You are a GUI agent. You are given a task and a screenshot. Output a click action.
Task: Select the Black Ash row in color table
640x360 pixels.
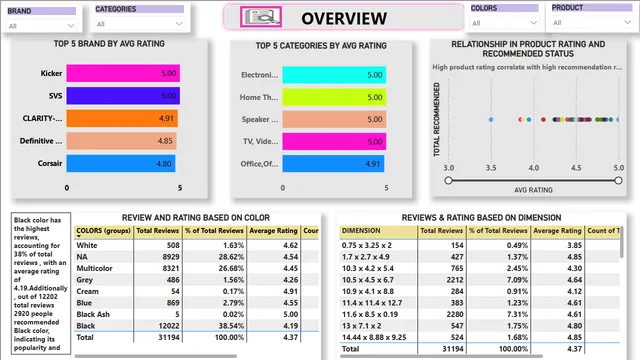point(196,314)
